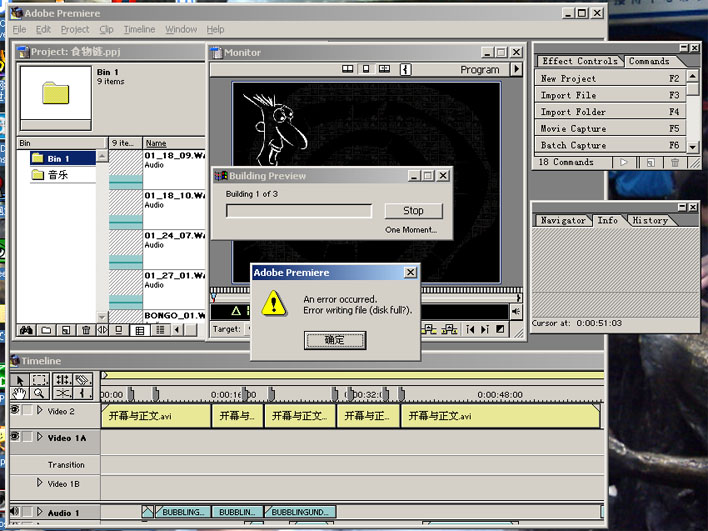Open the Edit menu

[x=43, y=29]
